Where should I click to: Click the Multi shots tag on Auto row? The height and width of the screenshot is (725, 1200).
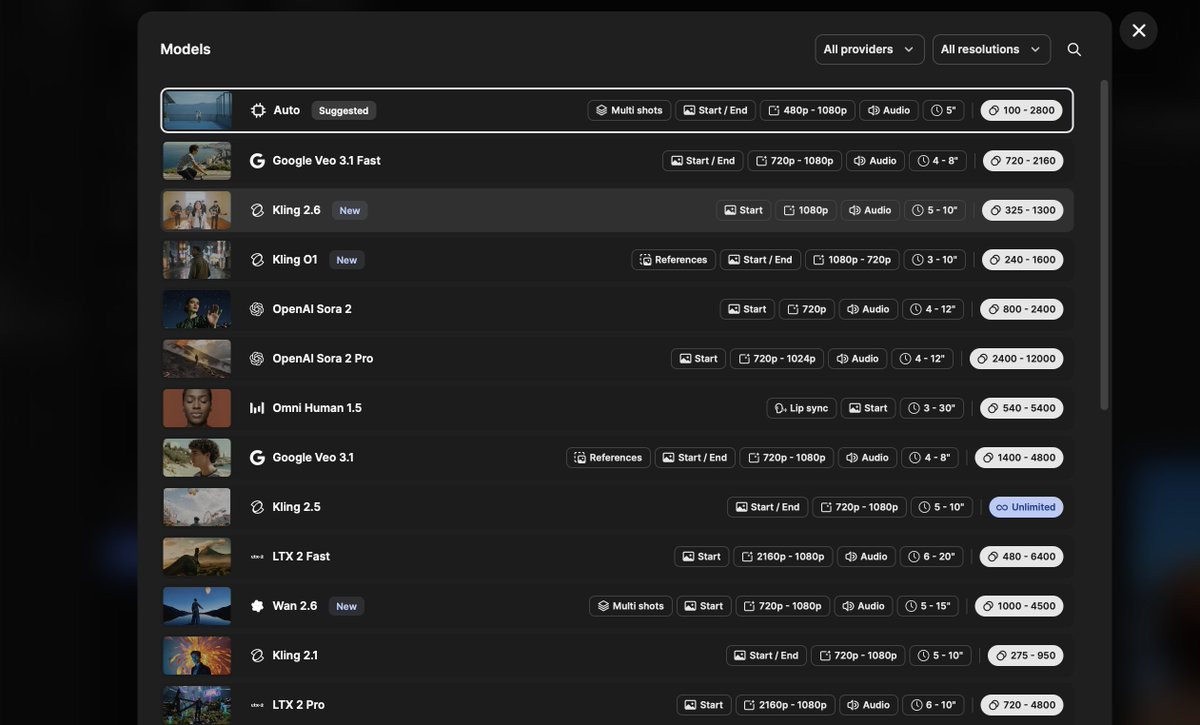click(x=629, y=110)
